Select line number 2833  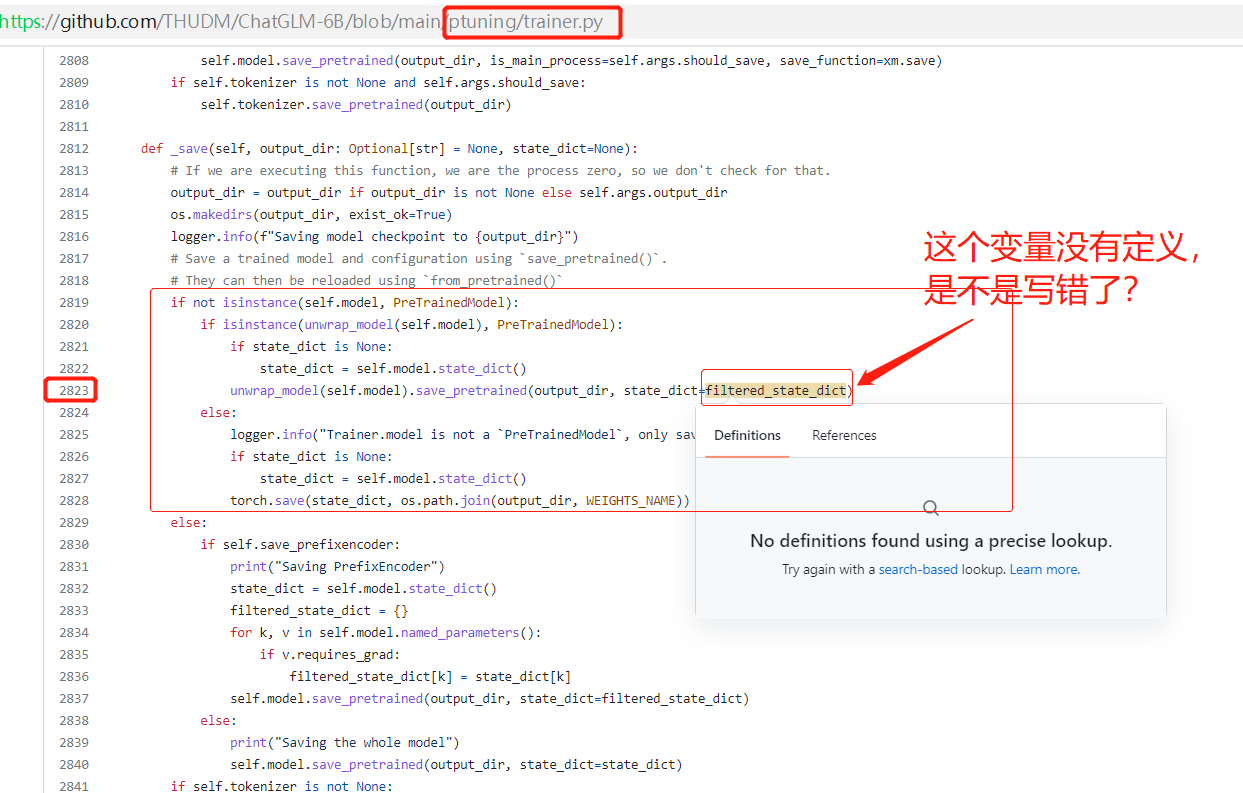click(74, 610)
